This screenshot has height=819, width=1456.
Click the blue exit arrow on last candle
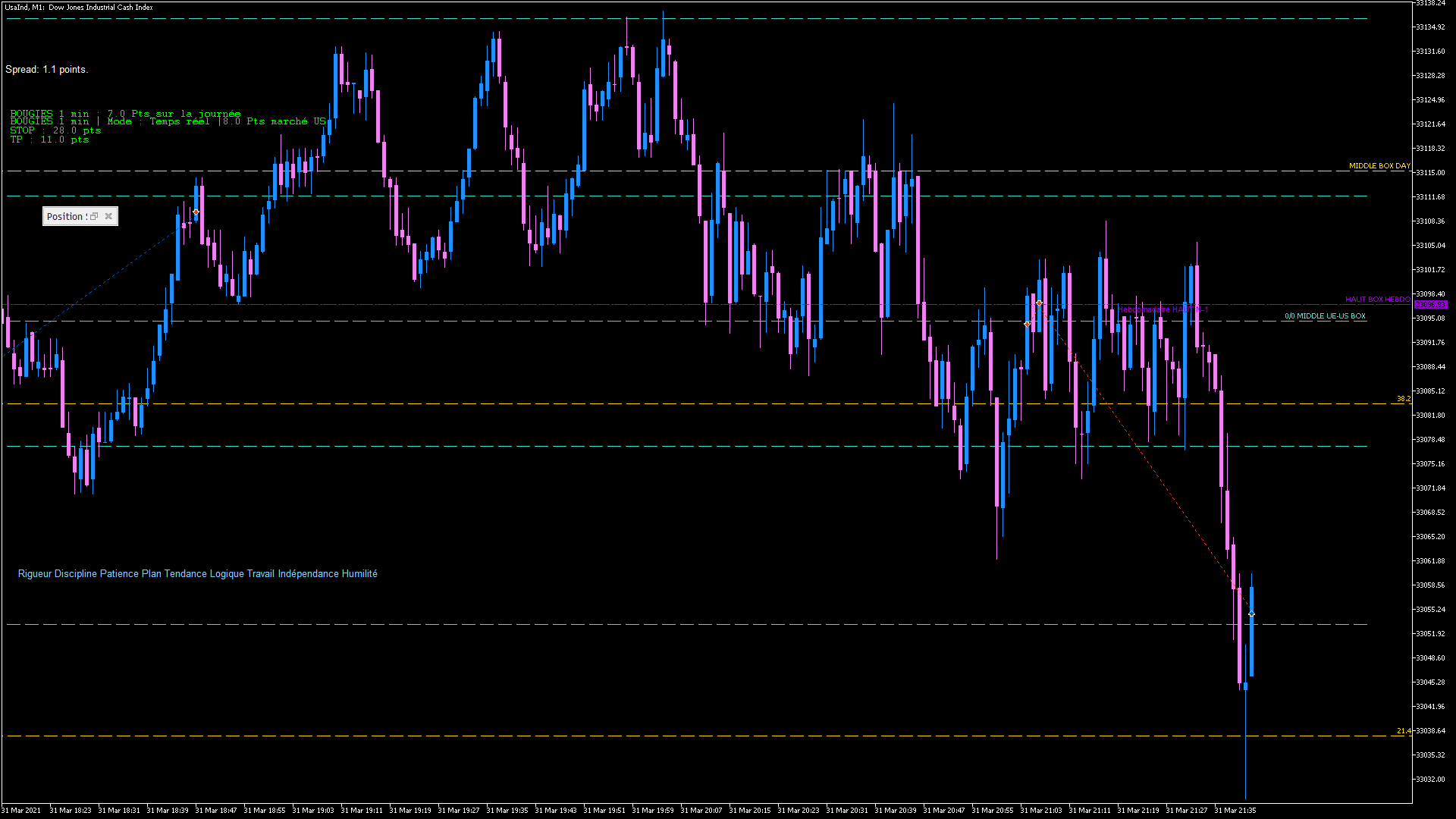point(1251,614)
